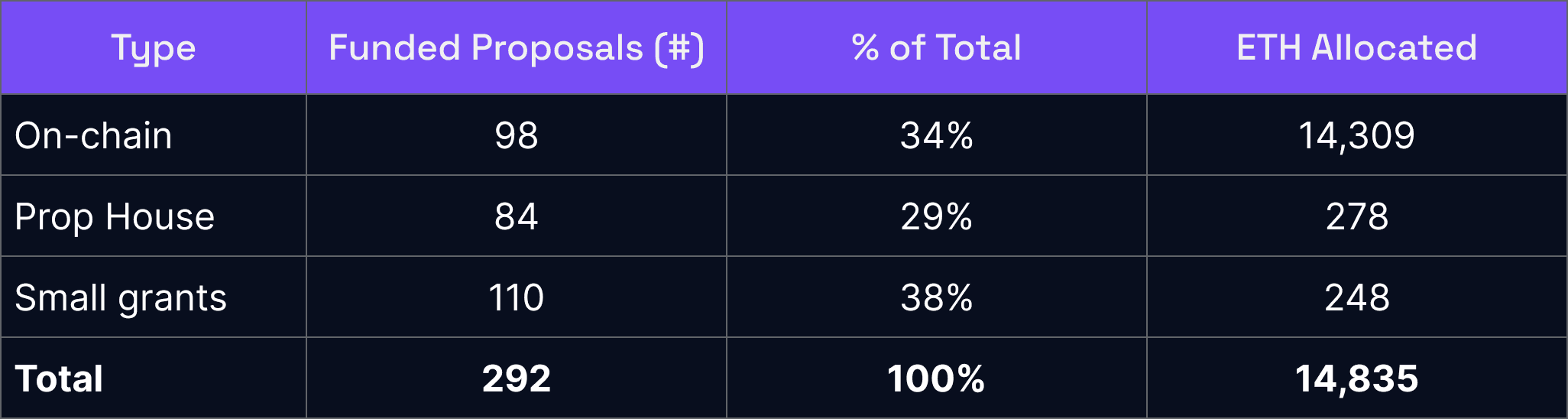Click the value 110 for Small grants
The image size is (1568, 419).
pos(517,297)
